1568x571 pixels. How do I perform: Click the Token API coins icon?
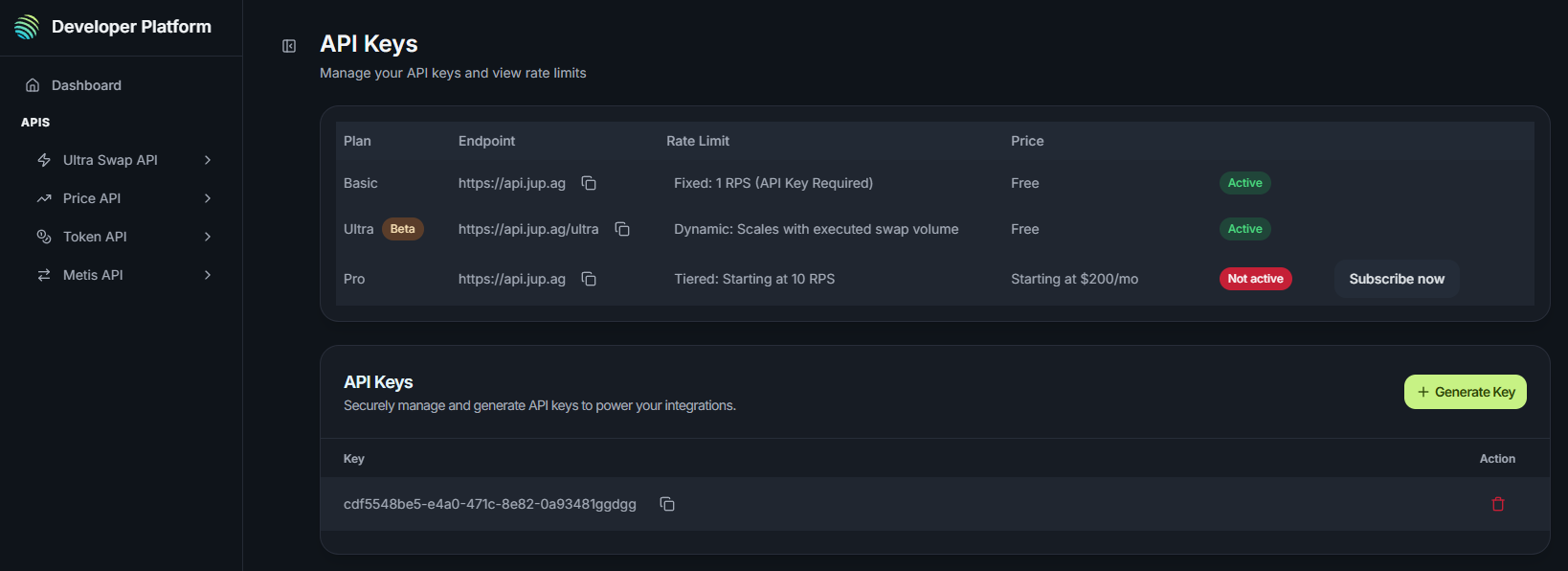coord(44,237)
